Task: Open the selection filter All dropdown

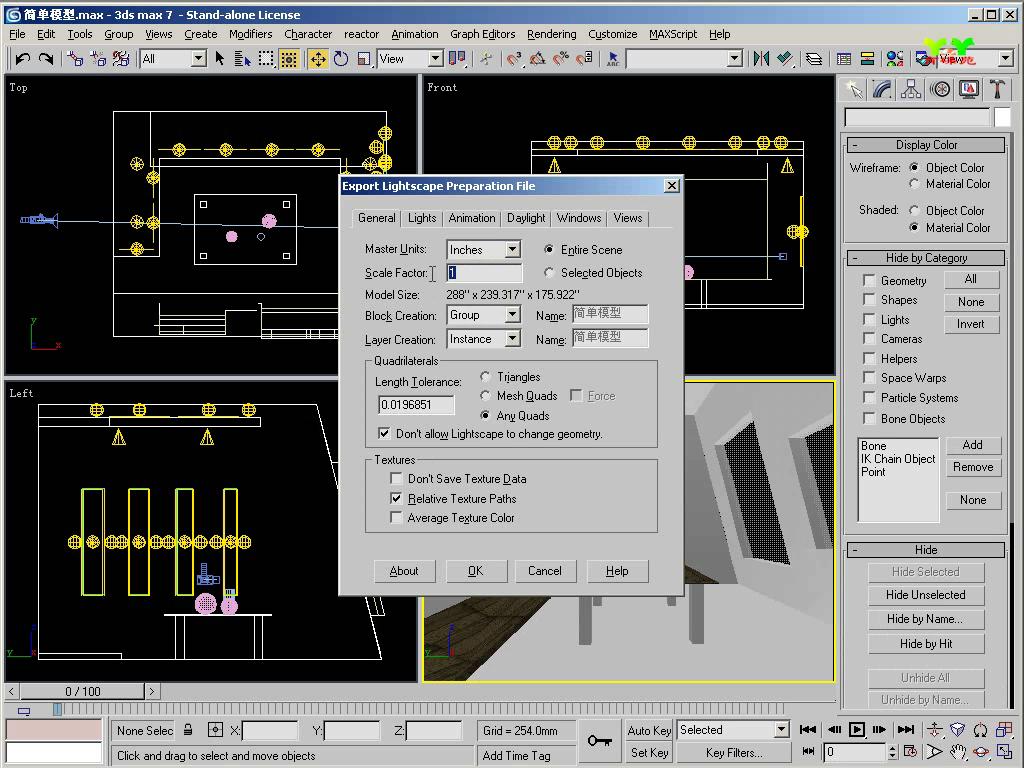Action: pos(199,59)
